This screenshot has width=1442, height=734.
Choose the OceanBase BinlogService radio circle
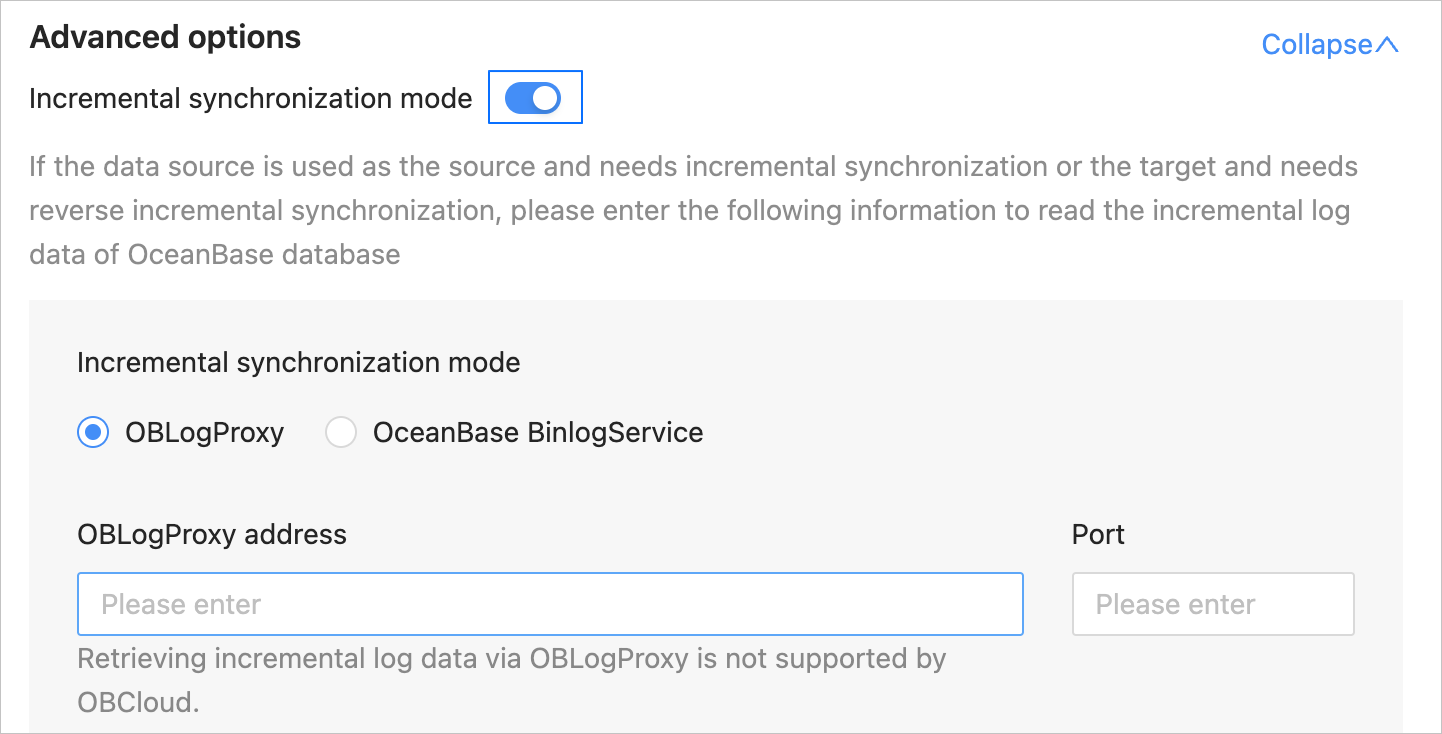(x=341, y=433)
